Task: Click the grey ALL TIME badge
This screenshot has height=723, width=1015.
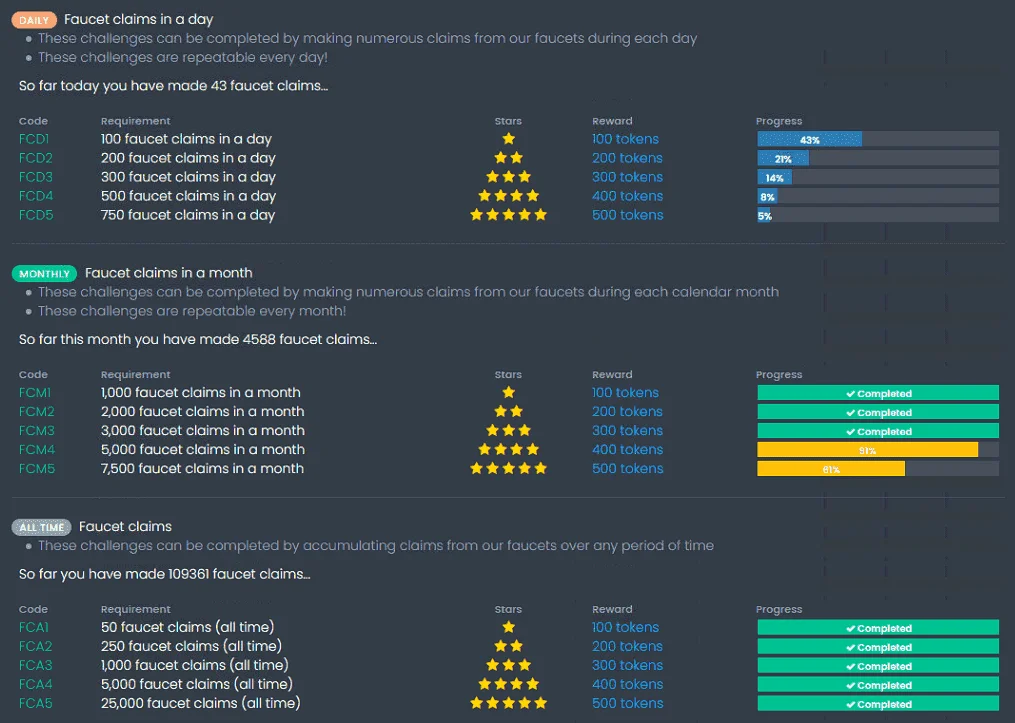Action: (41, 528)
